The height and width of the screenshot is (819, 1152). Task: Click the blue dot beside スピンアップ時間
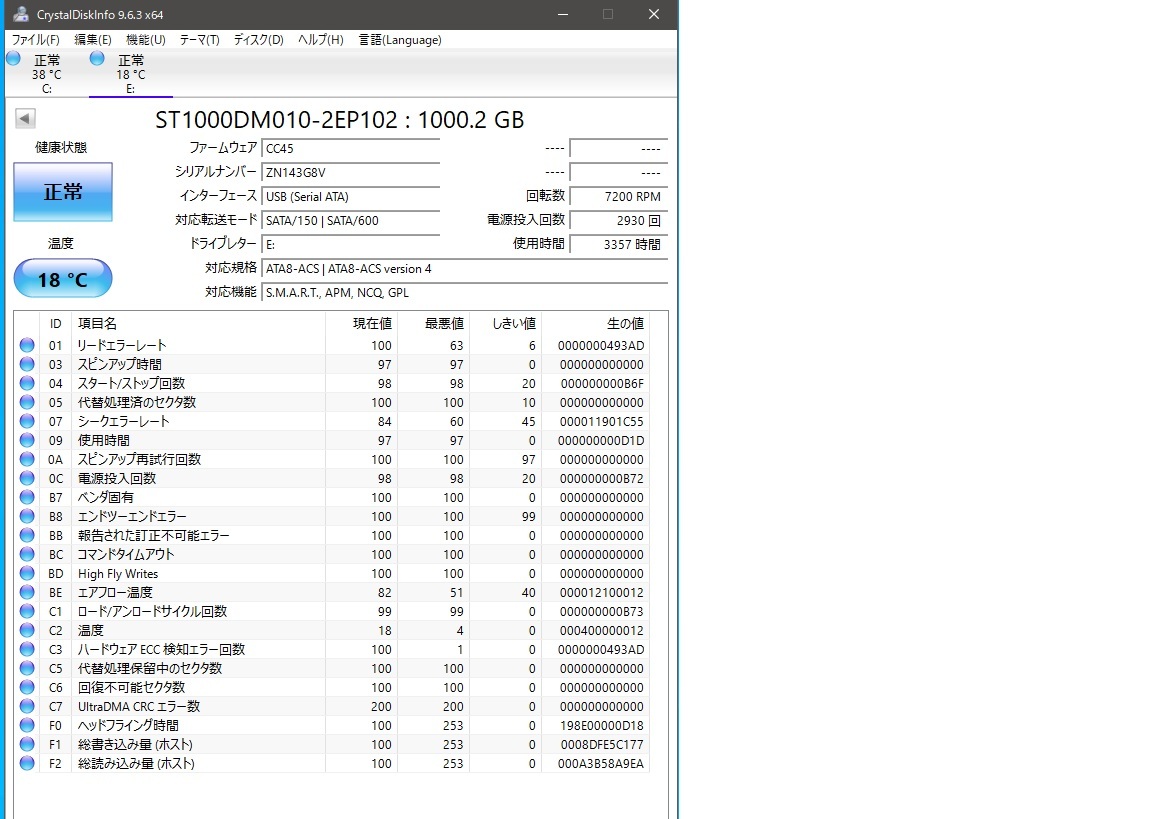[25, 364]
